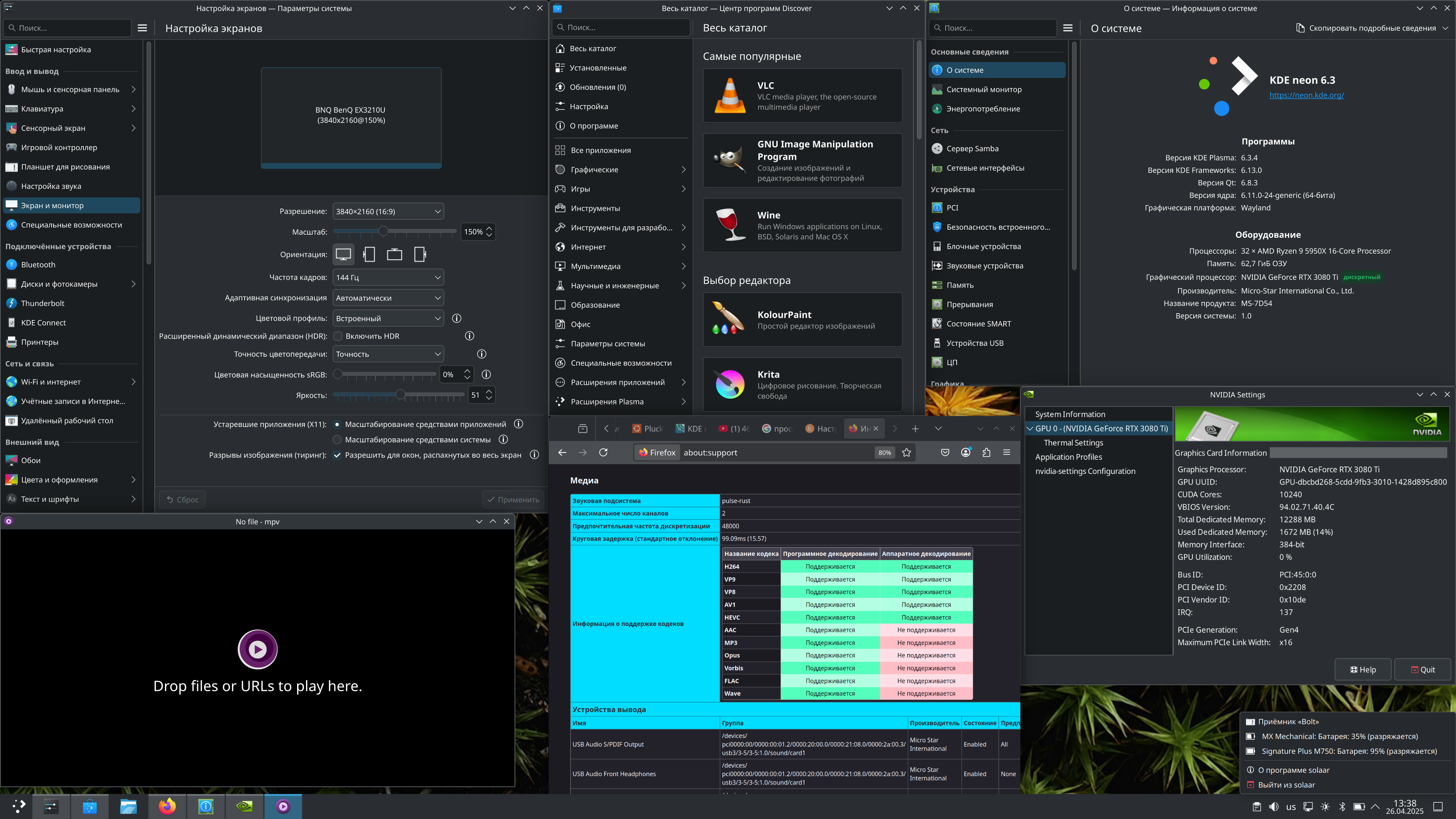Open new tab in Firefox

(915, 428)
